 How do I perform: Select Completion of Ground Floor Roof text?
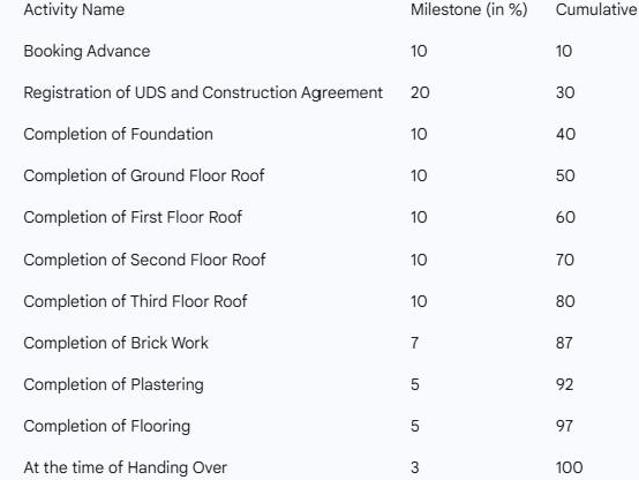[x=144, y=176]
